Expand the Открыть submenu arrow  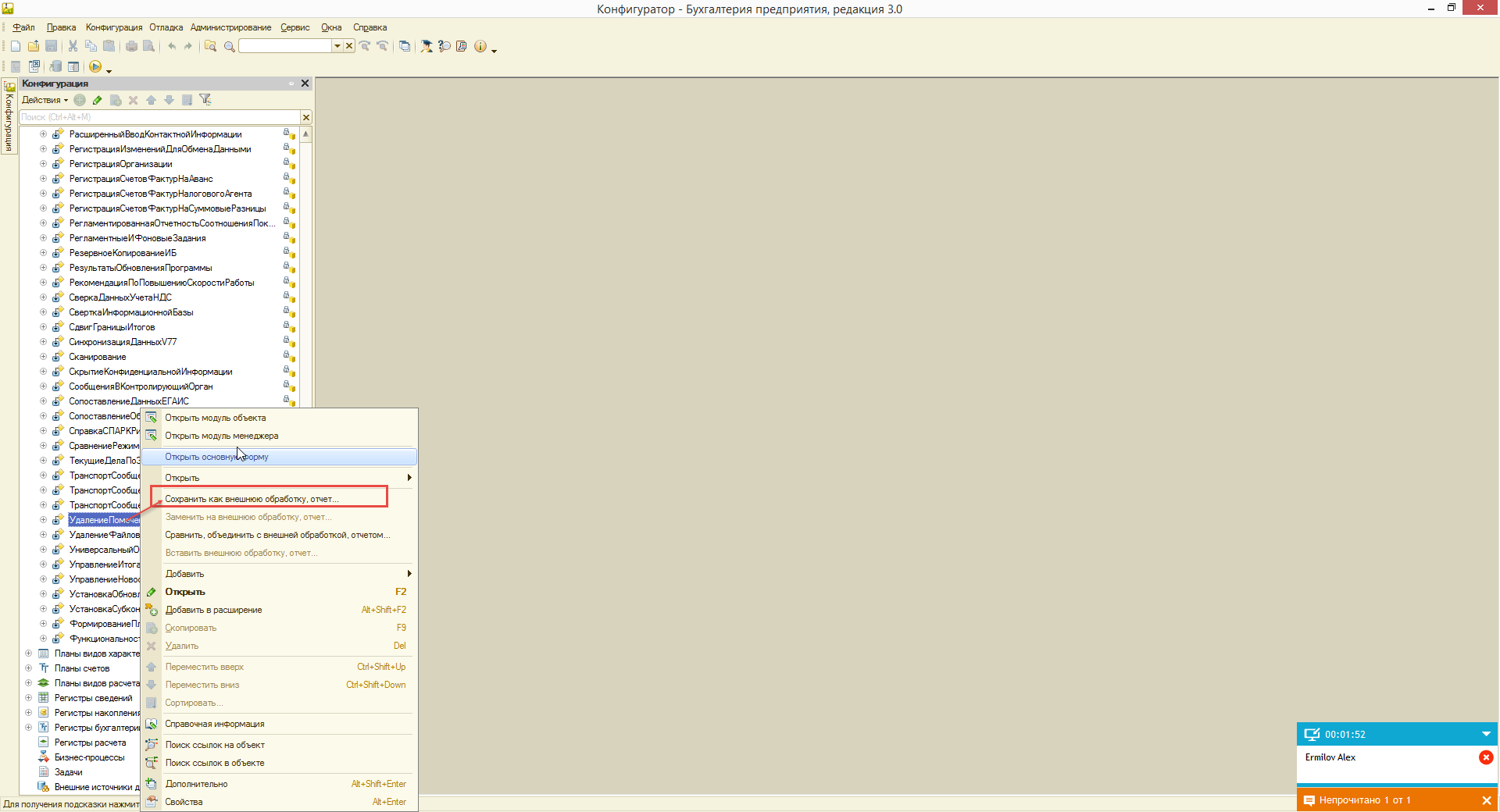(x=409, y=478)
